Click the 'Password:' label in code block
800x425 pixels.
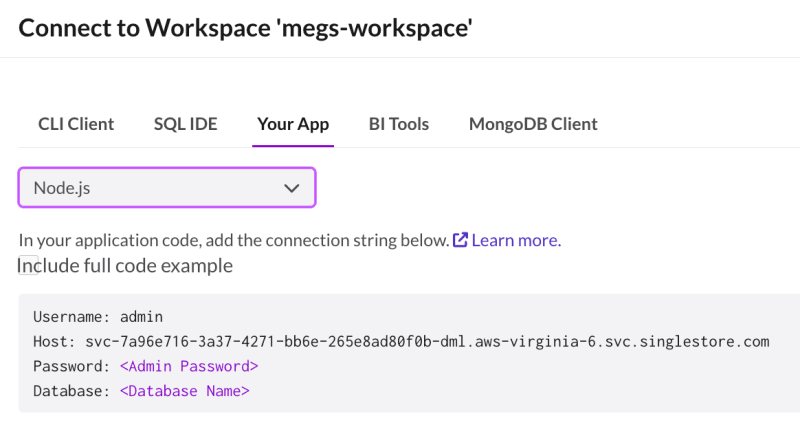point(71,366)
